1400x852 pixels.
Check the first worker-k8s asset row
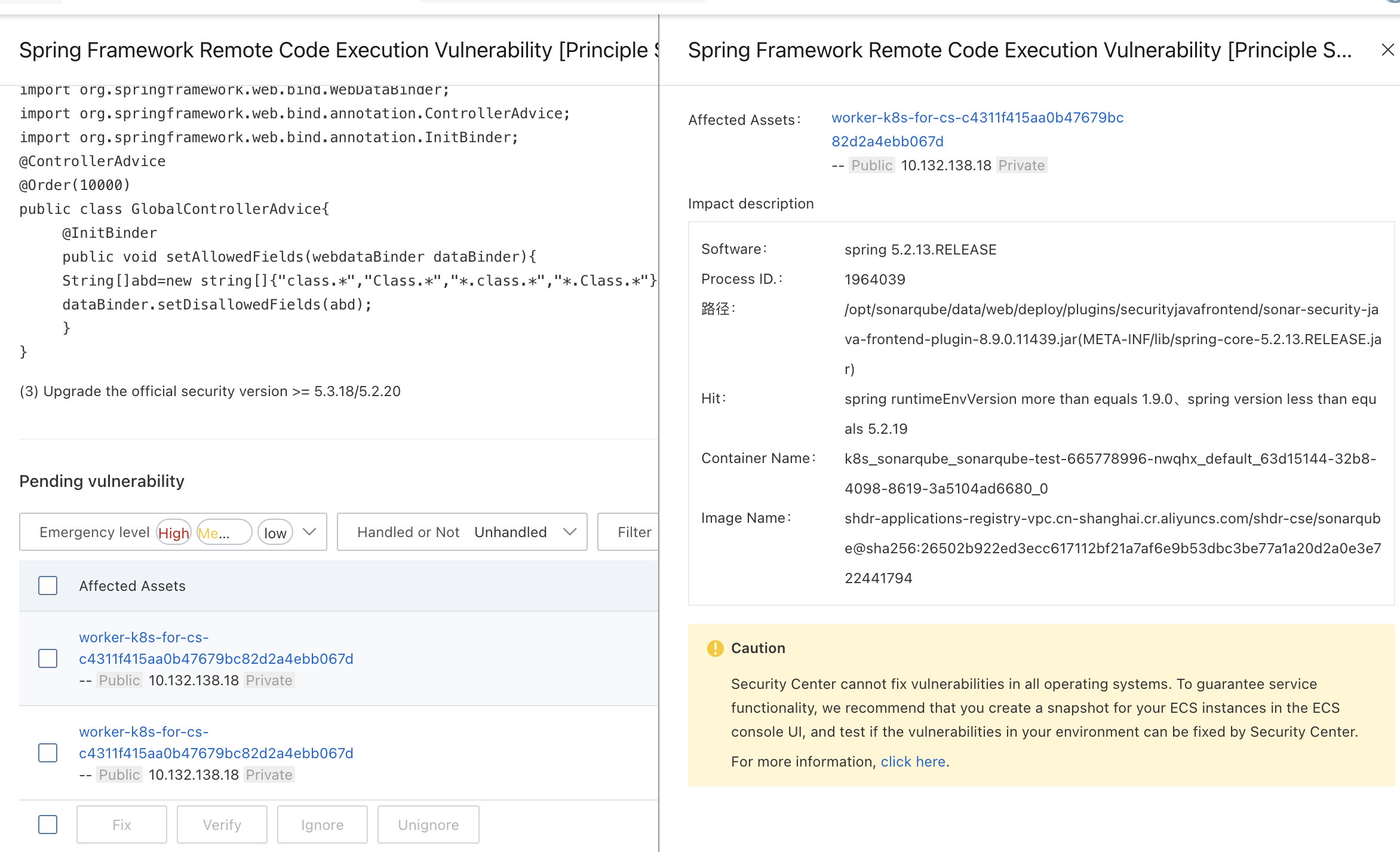(48, 658)
